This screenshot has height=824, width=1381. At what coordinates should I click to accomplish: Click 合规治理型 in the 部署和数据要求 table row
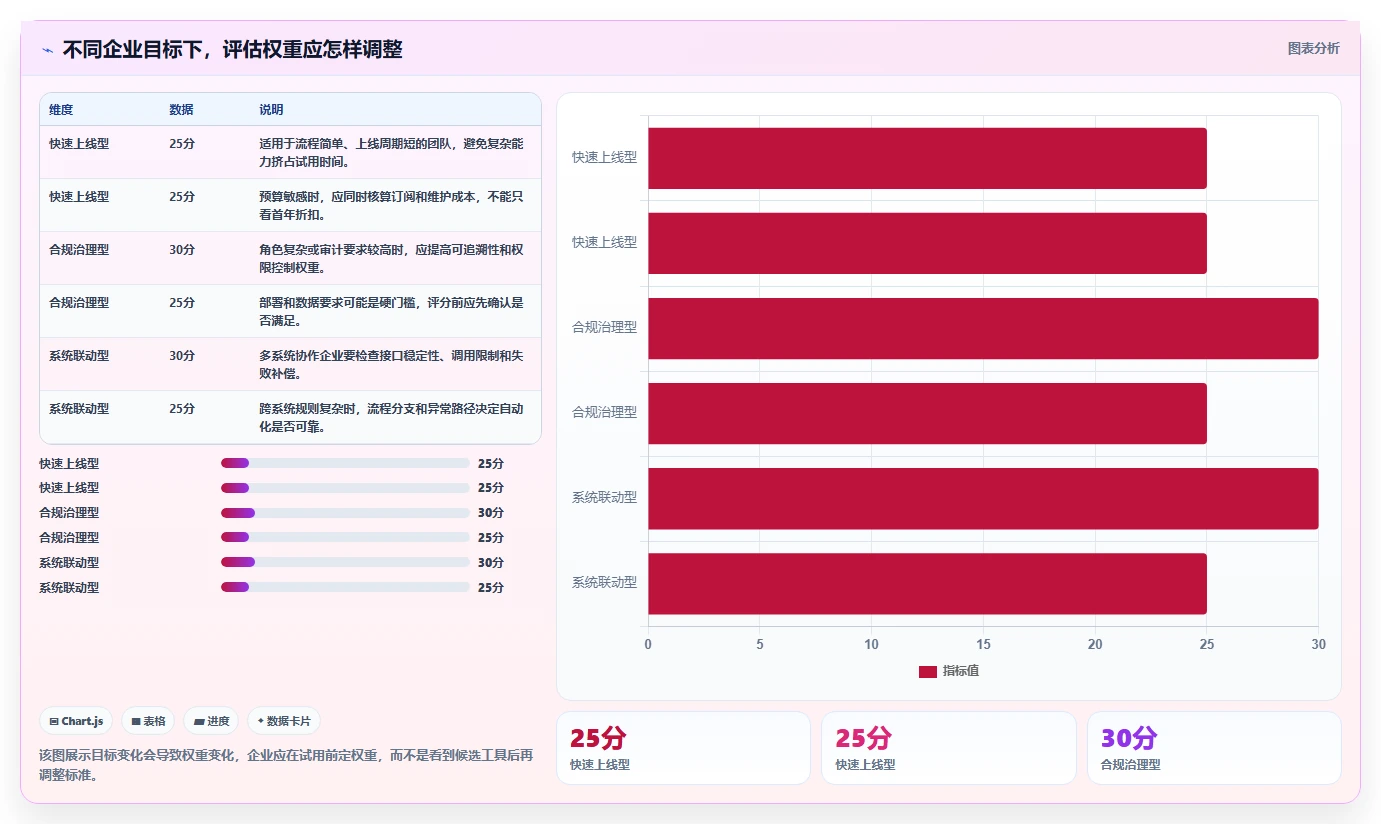[79, 302]
